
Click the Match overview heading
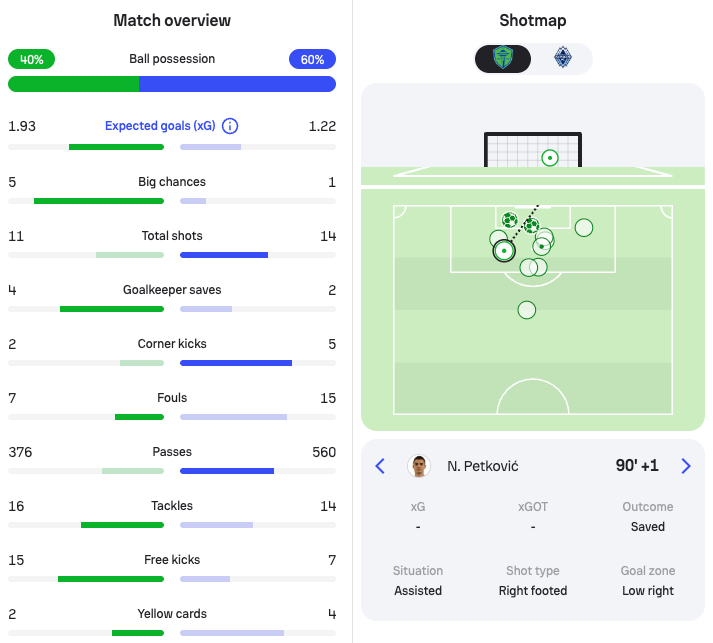(172, 20)
